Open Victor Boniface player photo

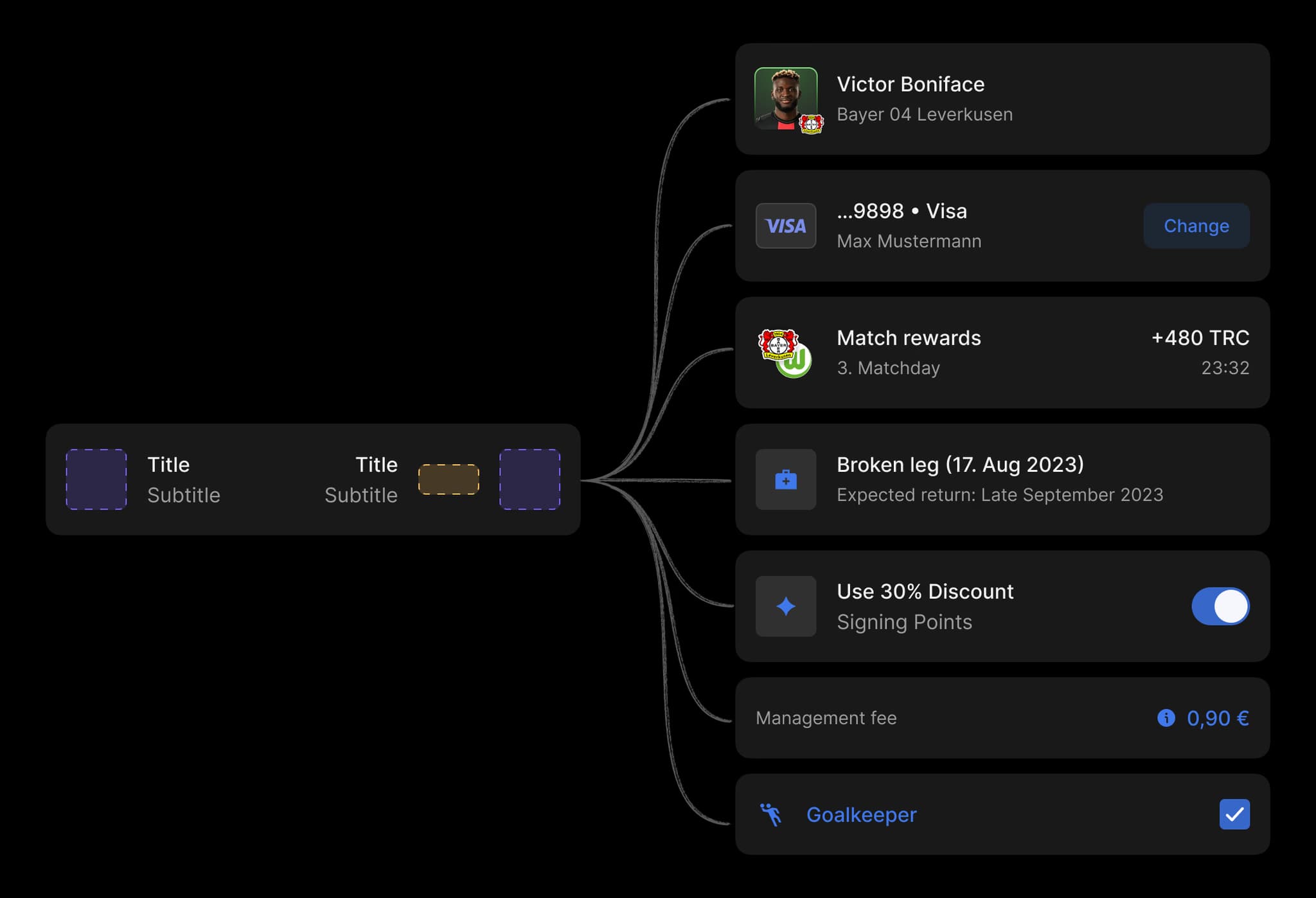click(x=783, y=96)
